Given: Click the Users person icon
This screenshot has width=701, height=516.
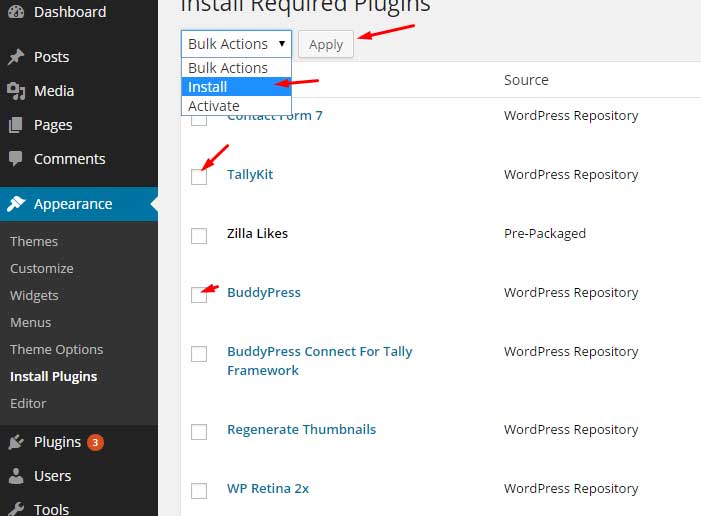Looking at the screenshot, I should click(16, 476).
